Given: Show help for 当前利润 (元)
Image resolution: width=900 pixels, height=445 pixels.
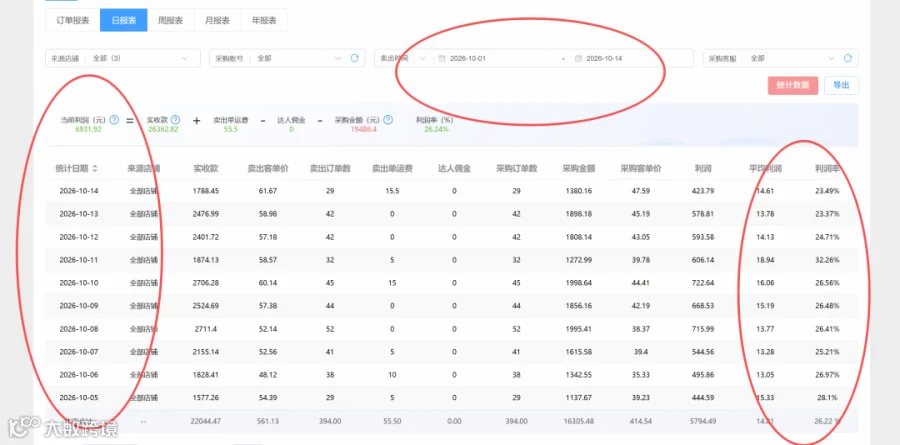Looking at the screenshot, I should [114, 120].
